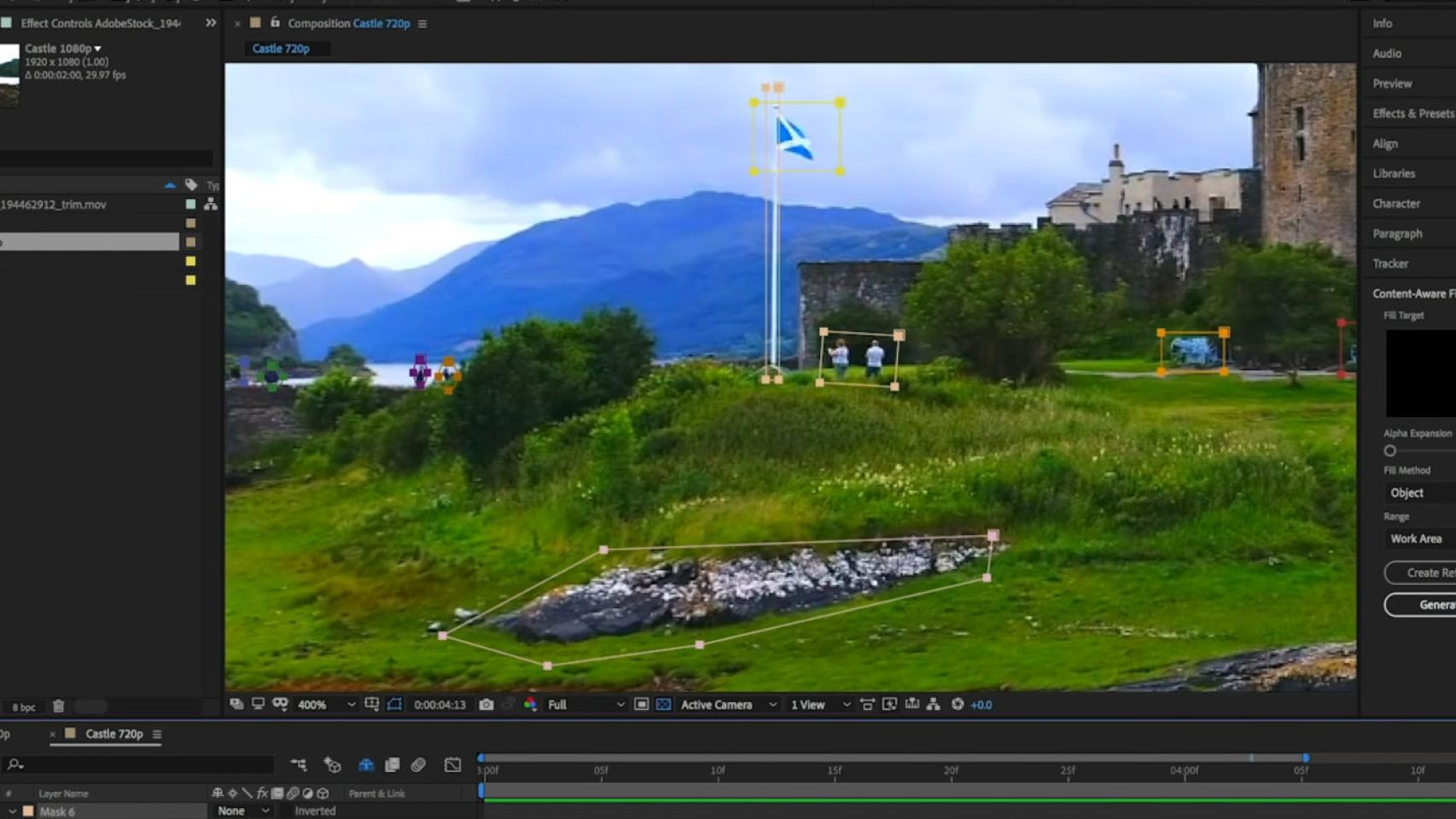
Task: Open the grid and guide options icon
Action: [372, 704]
